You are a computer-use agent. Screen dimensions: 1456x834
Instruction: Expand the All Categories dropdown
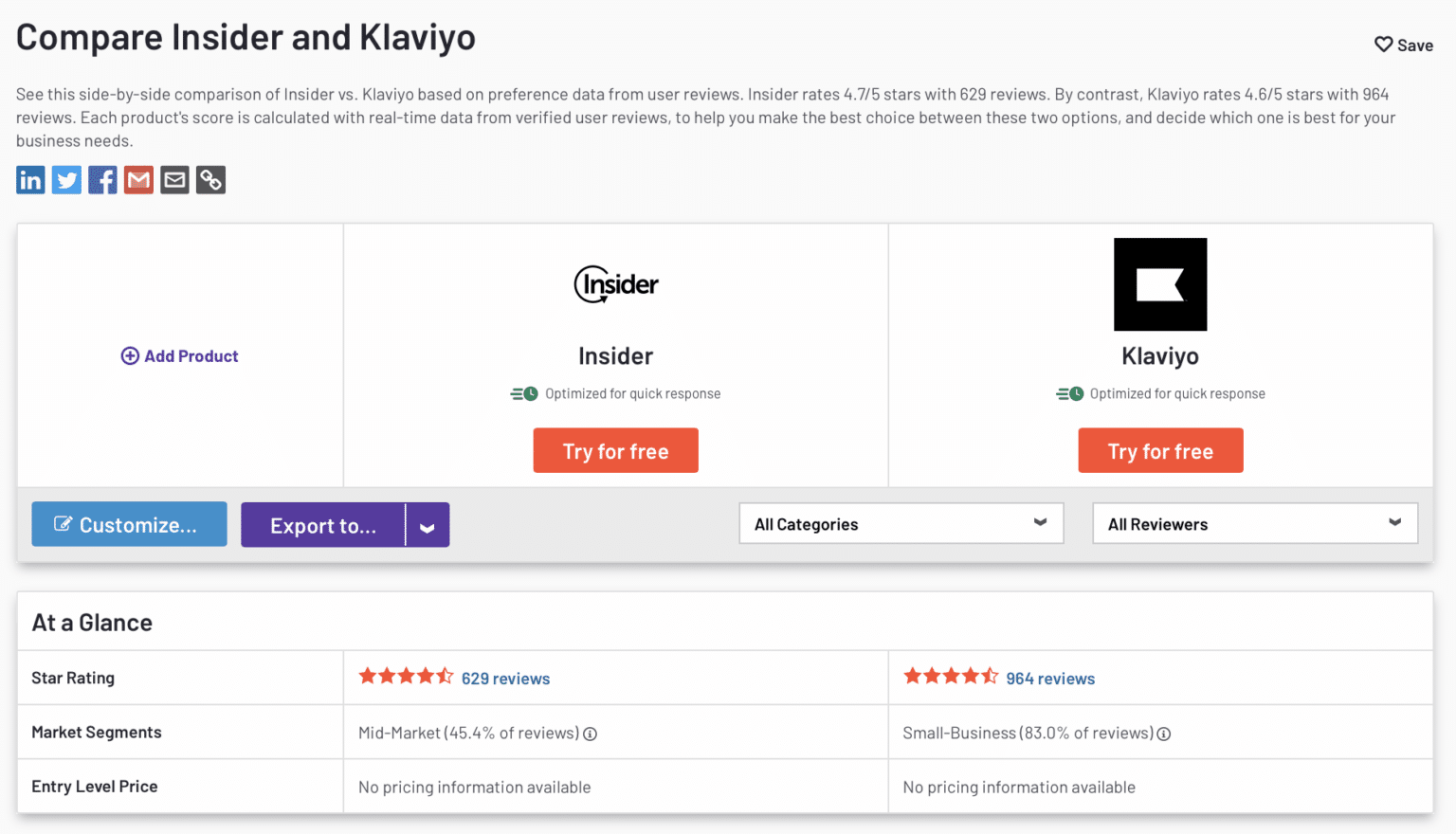[x=901, y=523]
